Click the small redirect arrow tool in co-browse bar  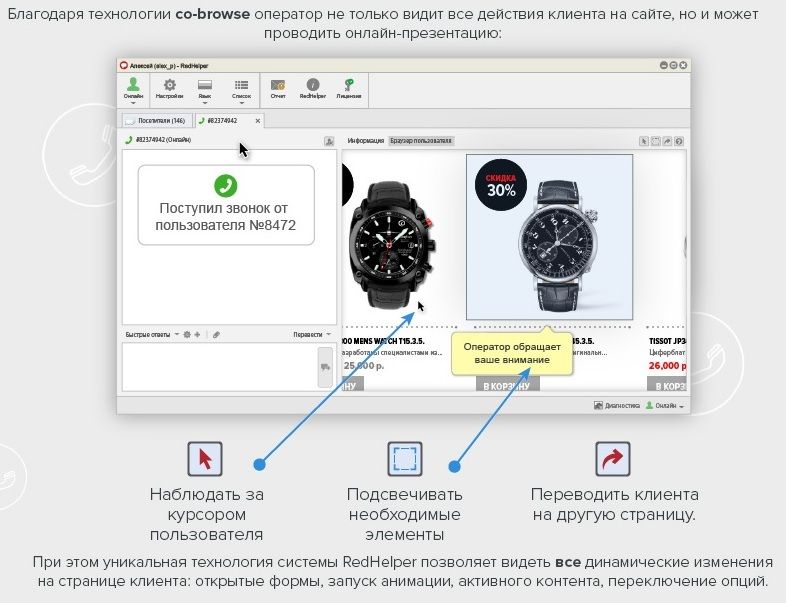coord(667,141)
